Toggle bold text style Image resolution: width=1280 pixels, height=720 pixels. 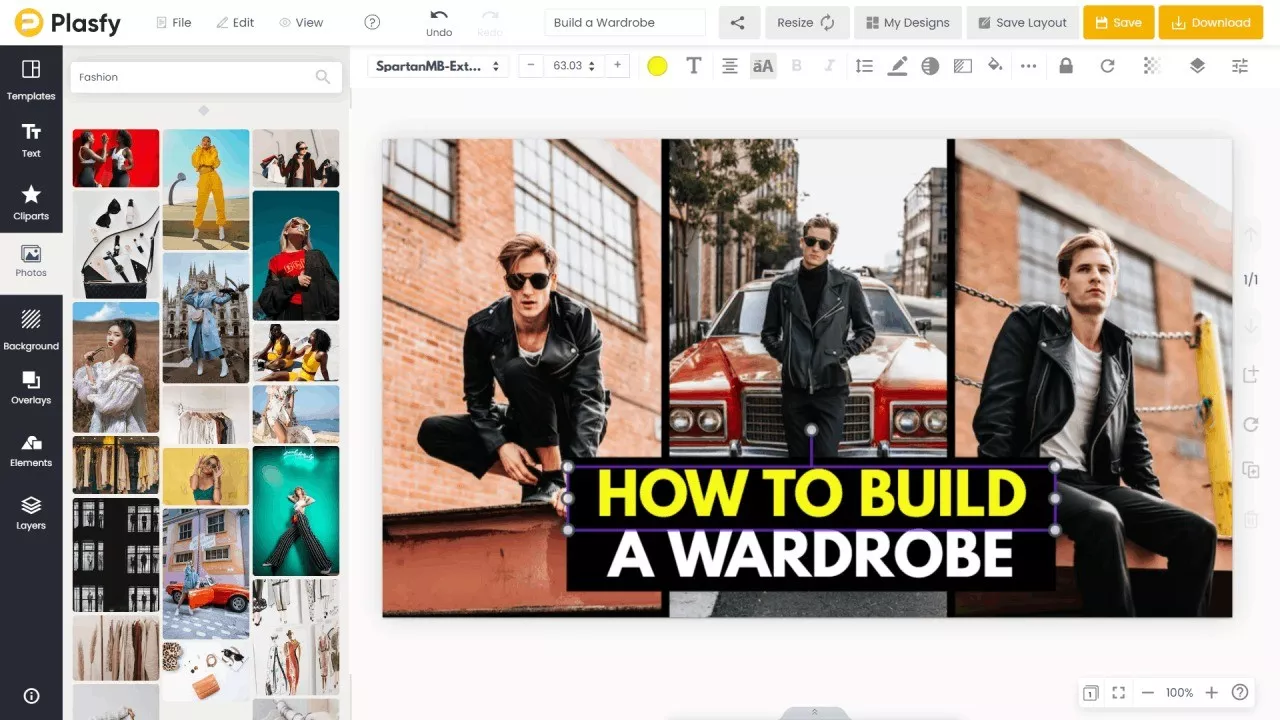pos(797,66)
